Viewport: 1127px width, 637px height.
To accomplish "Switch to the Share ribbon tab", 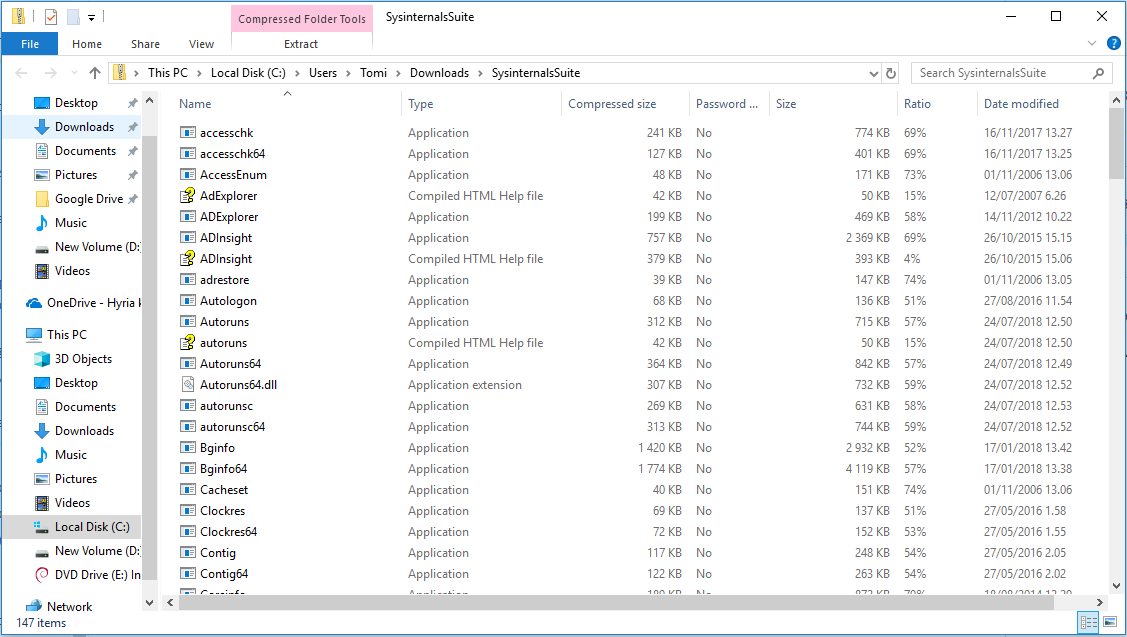I will 145,44.
